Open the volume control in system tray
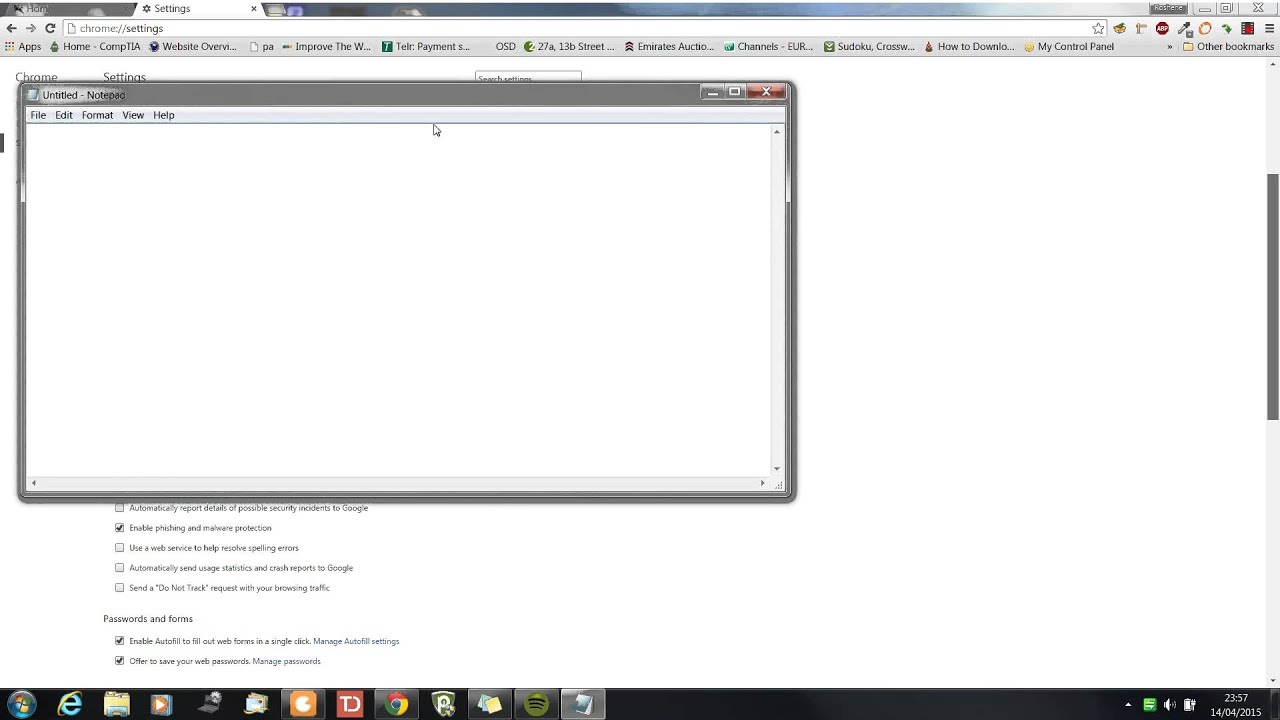1280x720 pixels. tap(1170, 705)
